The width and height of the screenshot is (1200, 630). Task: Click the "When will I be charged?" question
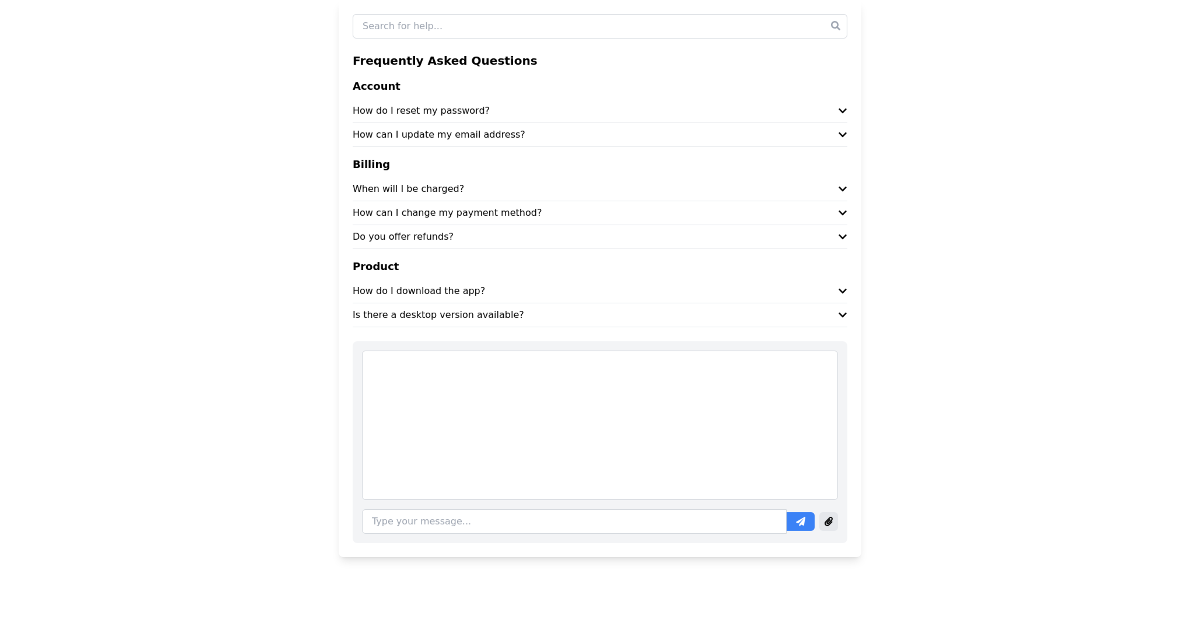407,188
